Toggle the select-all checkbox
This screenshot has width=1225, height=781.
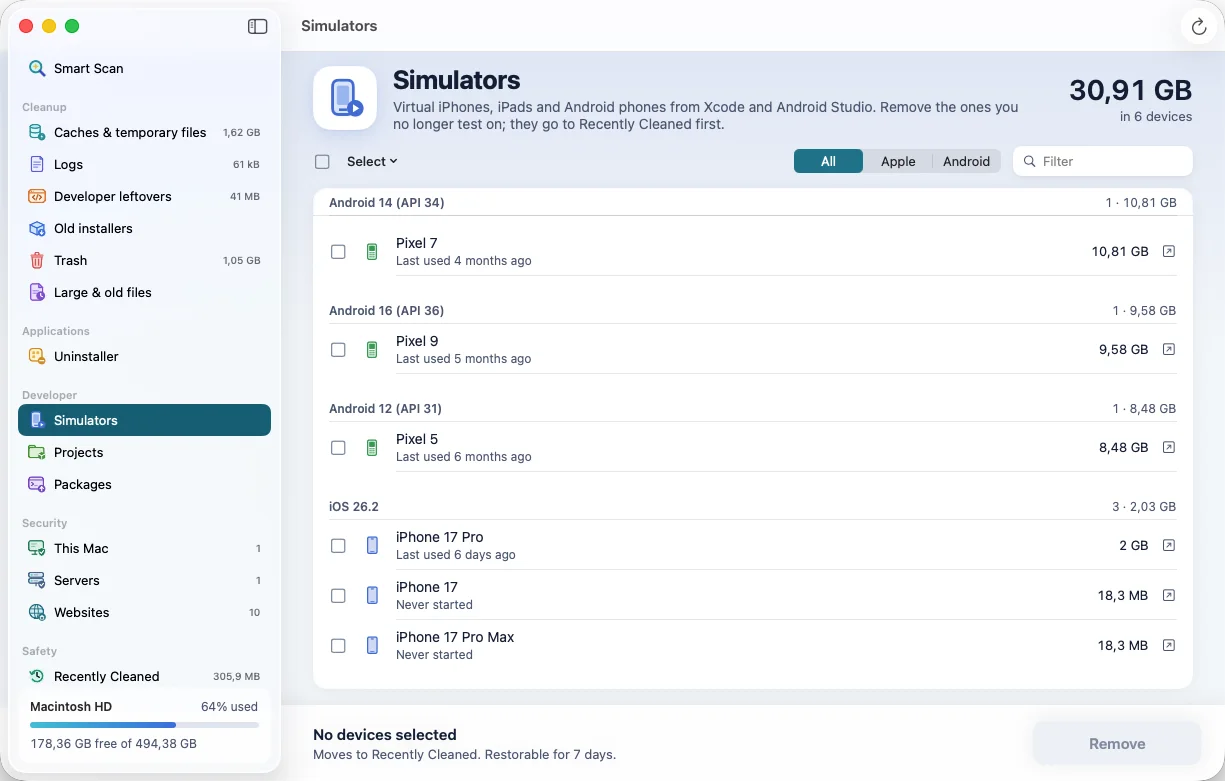[322, 161]
